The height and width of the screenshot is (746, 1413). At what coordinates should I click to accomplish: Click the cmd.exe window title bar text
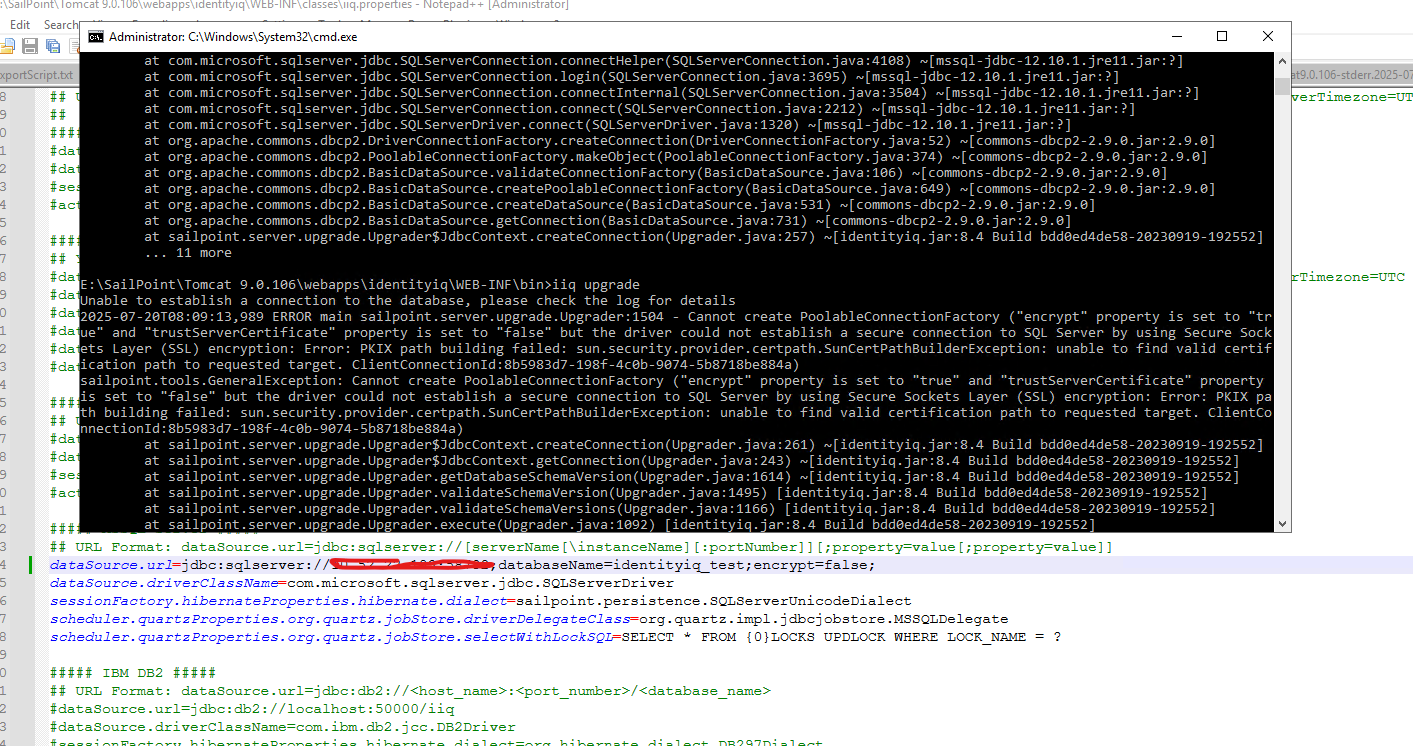point(233,37)
